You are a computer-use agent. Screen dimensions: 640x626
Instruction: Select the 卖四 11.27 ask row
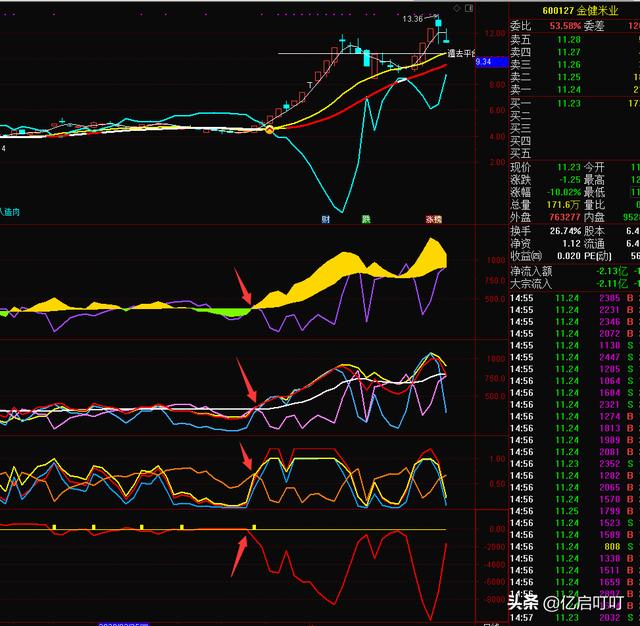pyautogui.click(x=574, y=52)
